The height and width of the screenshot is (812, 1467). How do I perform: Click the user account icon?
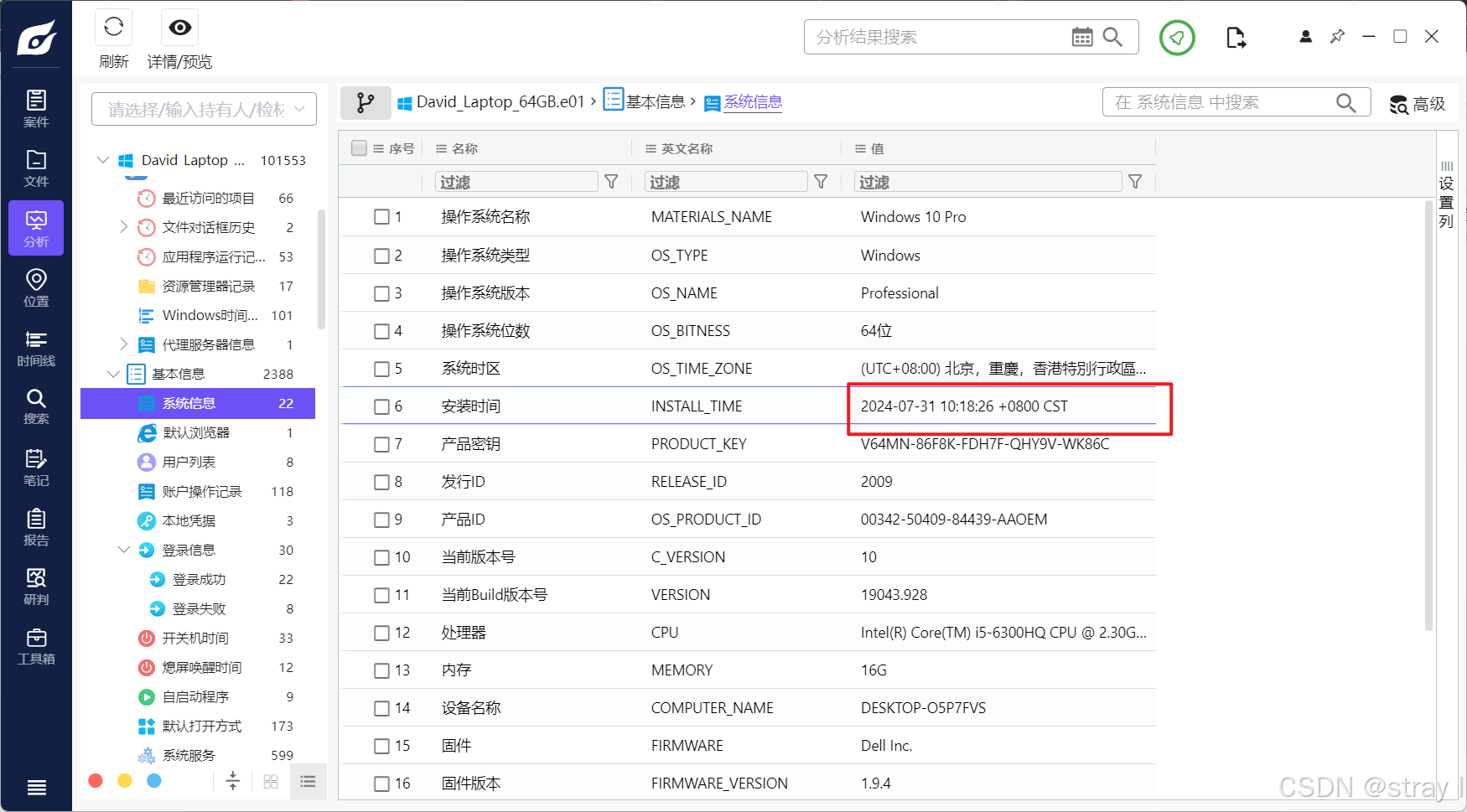[1305, 37]
